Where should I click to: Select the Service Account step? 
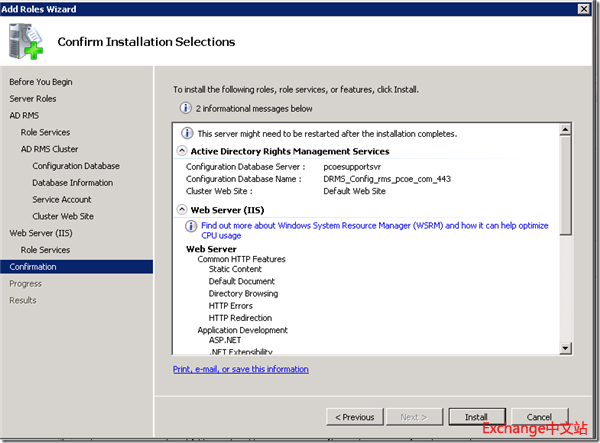[x=62, y=199]
